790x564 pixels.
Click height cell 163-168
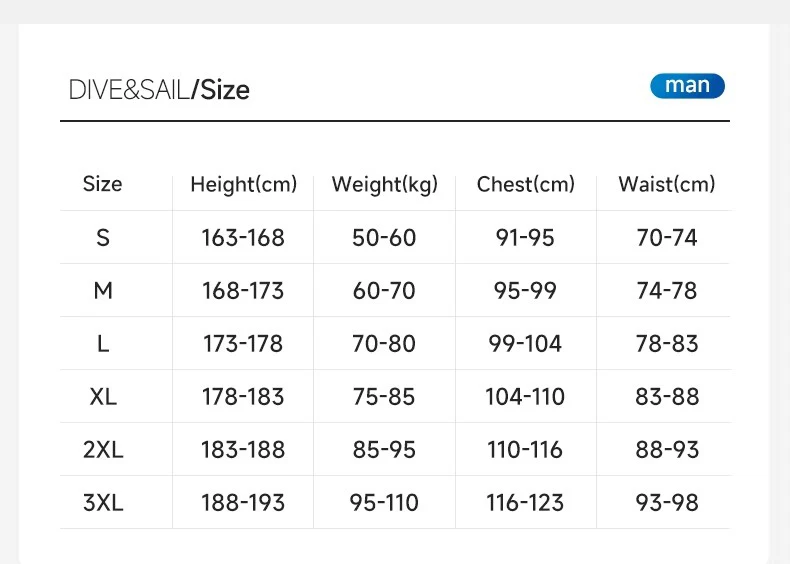point(243,237)
